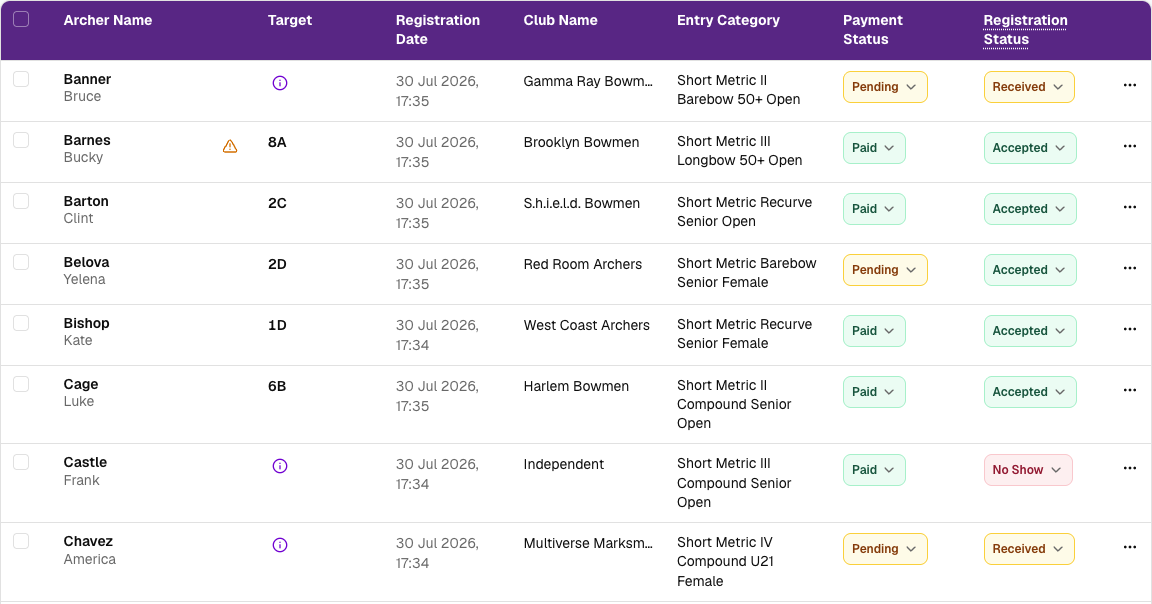Click the Registration Date column header

[x=438, y=29]
